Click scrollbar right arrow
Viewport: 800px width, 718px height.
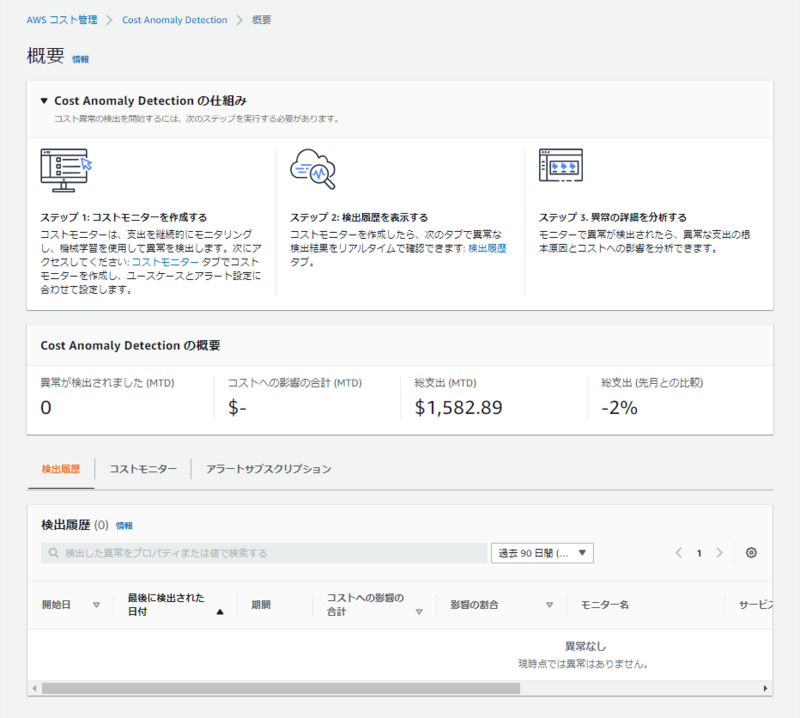point(765,688)
